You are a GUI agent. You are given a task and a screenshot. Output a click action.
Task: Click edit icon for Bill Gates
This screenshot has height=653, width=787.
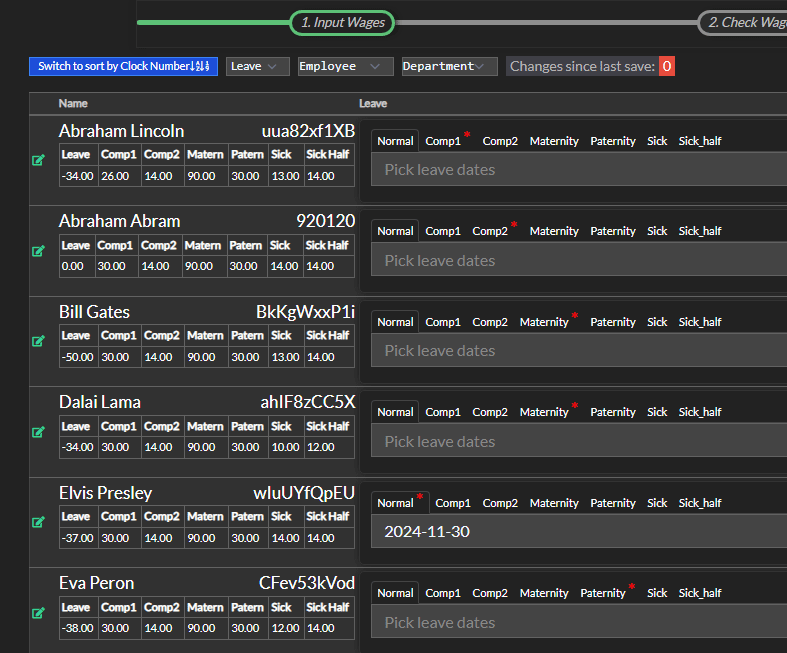pyautogui.click(x=39, y=341)
